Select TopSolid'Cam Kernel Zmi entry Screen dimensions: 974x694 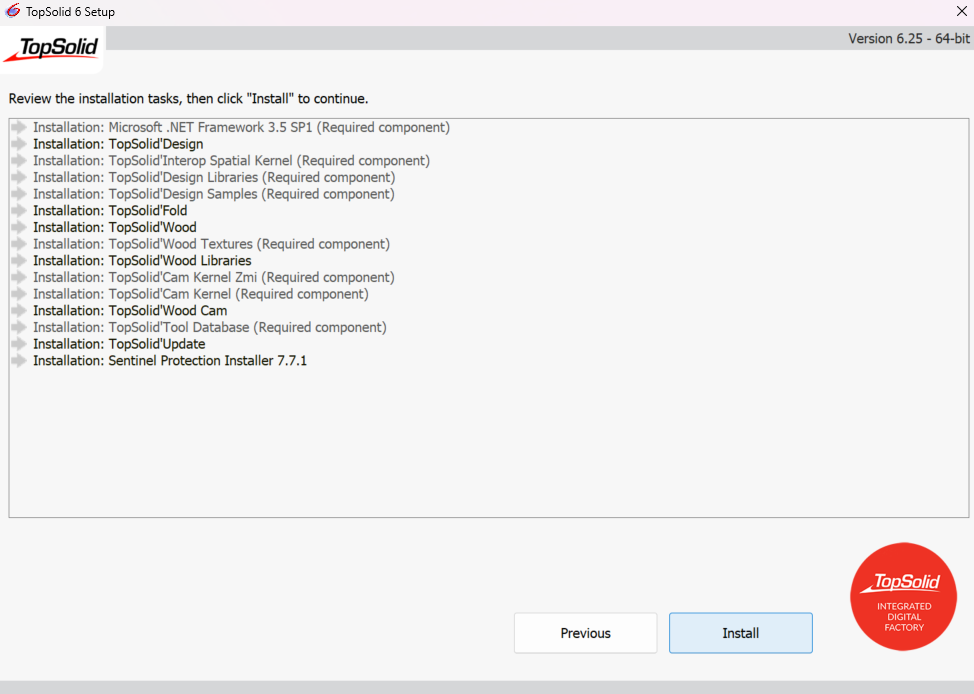[213, 278]
